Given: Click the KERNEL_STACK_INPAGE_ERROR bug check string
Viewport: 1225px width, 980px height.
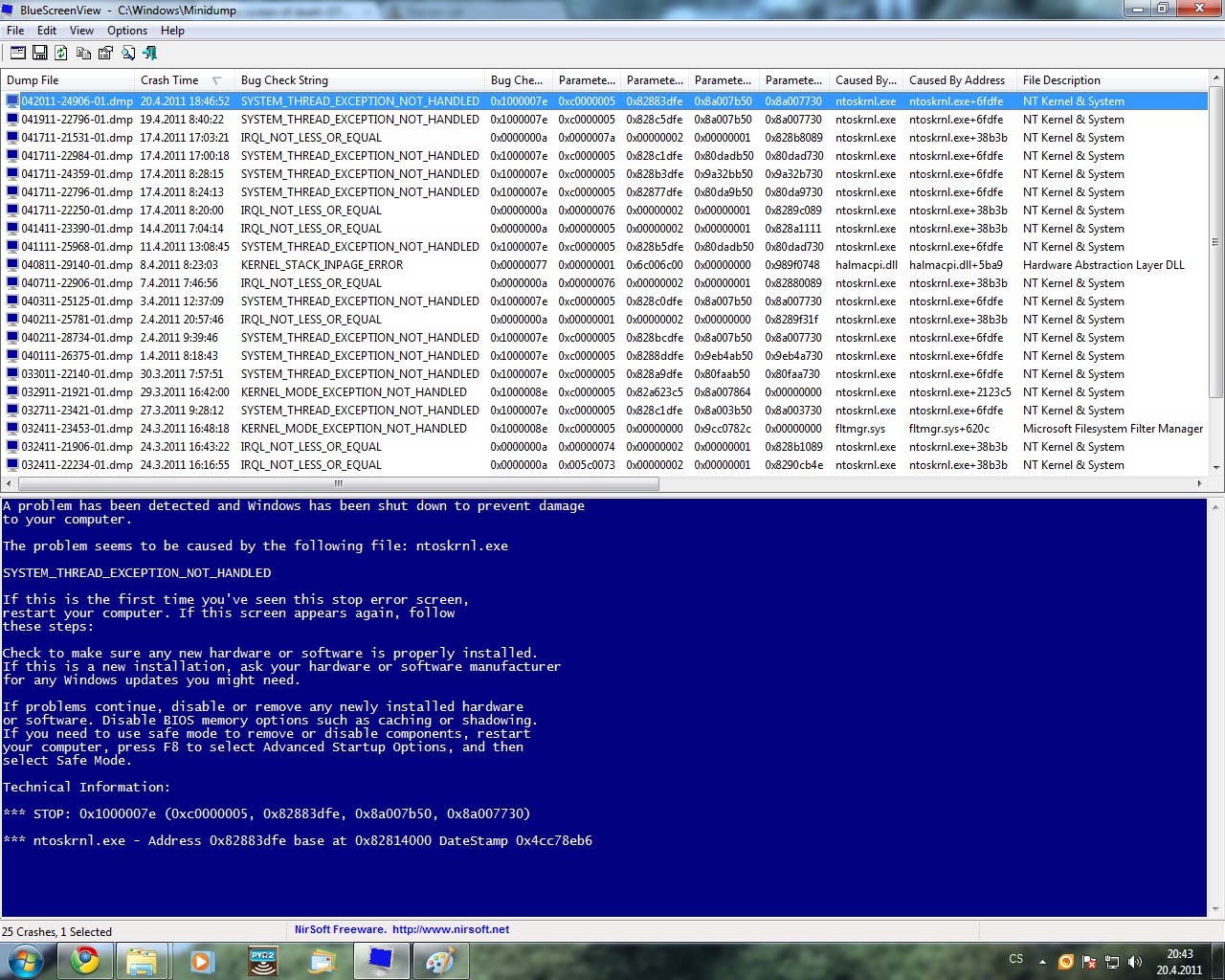Looking at the screenshot, I should (x=322, y=265).
